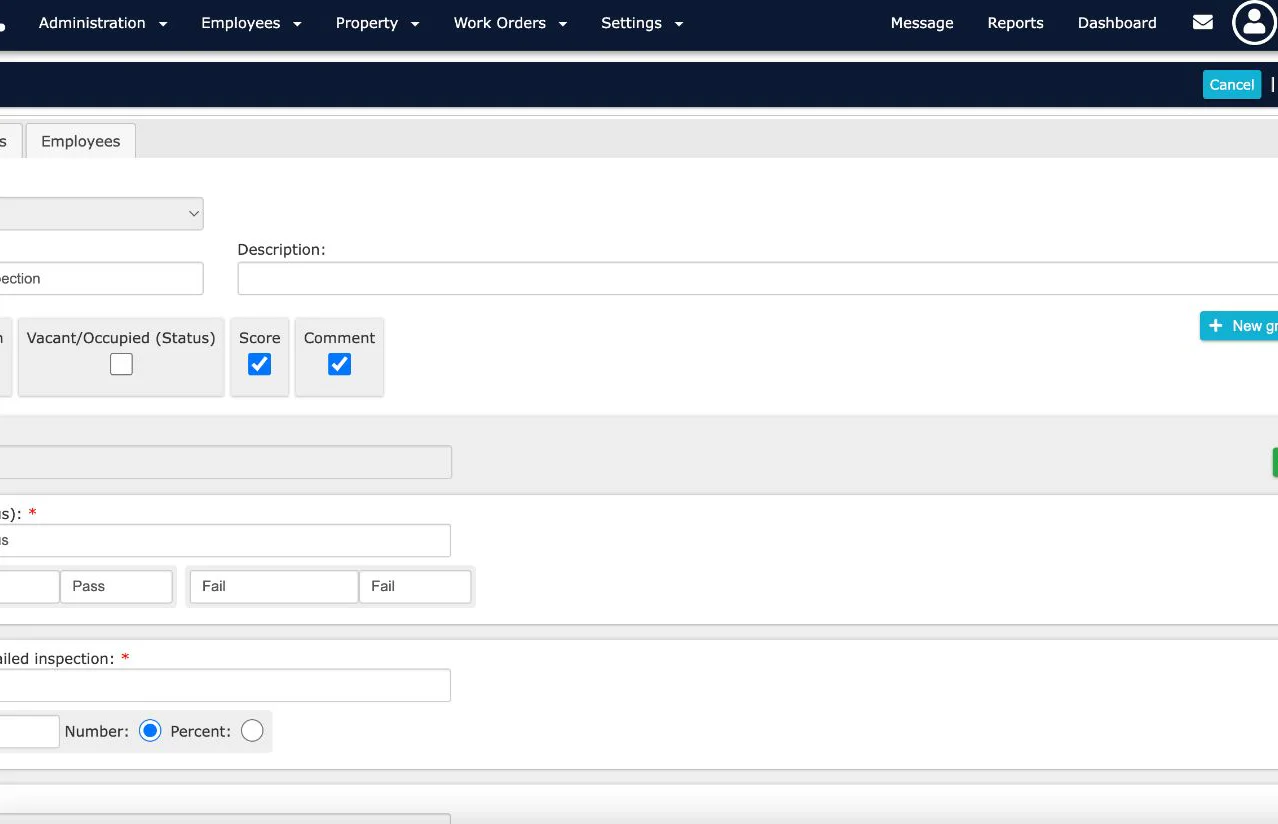Click the Settings dropdown caret

coord(679,24)
